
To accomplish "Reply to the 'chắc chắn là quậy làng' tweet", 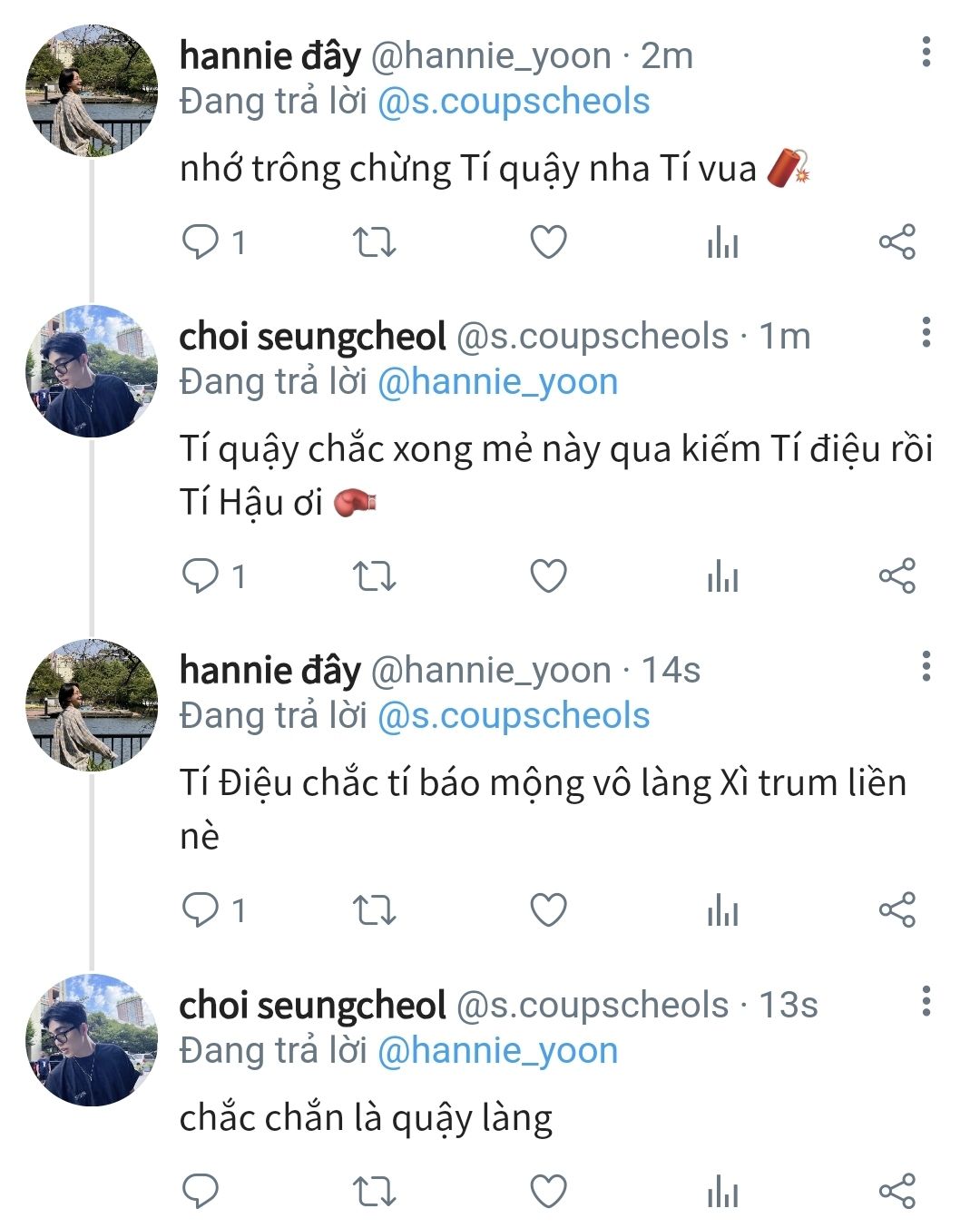I will point(201,1191).
